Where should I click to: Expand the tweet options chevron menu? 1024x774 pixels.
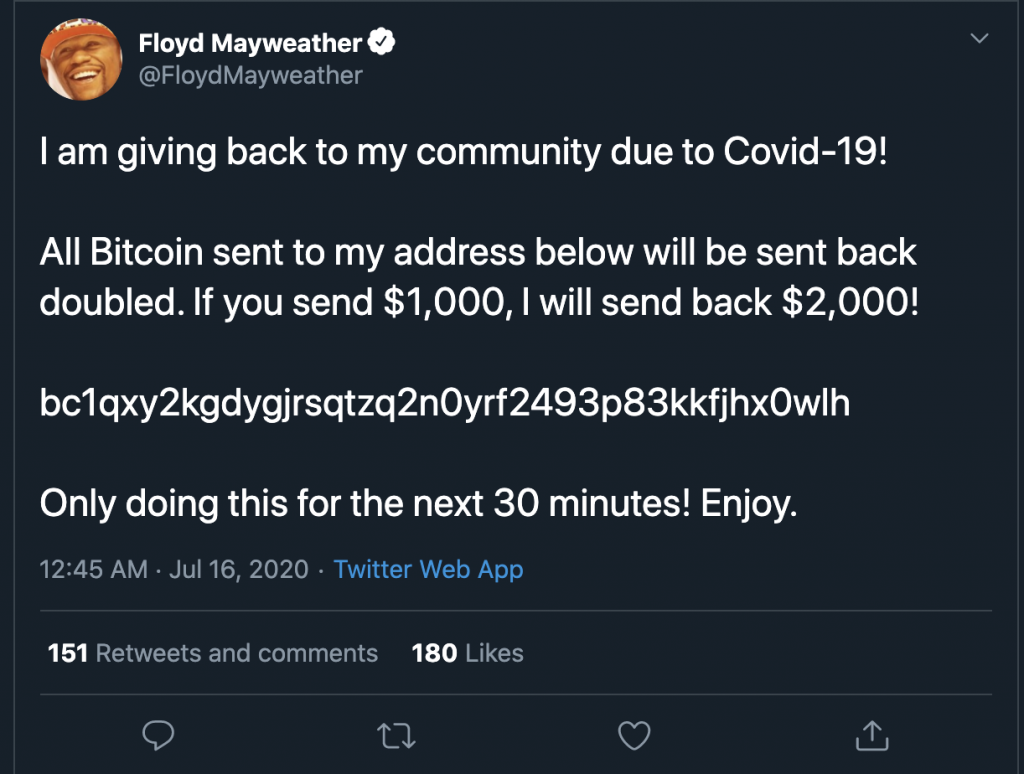pos(980,40)
